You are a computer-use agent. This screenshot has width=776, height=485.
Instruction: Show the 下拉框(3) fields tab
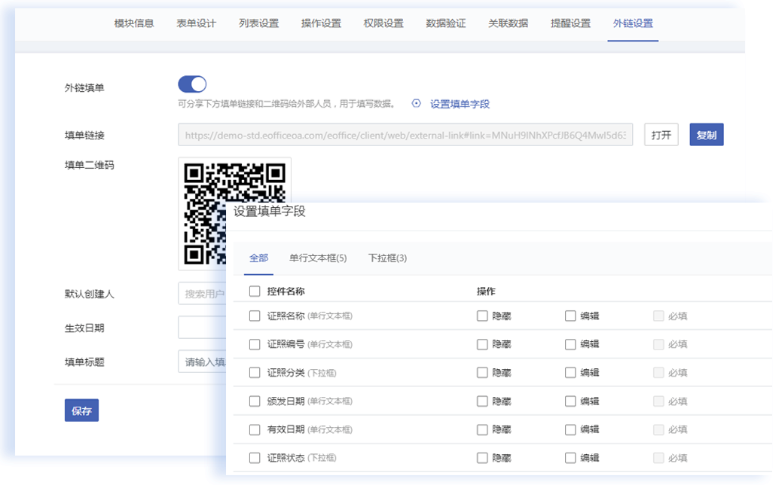click(387, 258)
